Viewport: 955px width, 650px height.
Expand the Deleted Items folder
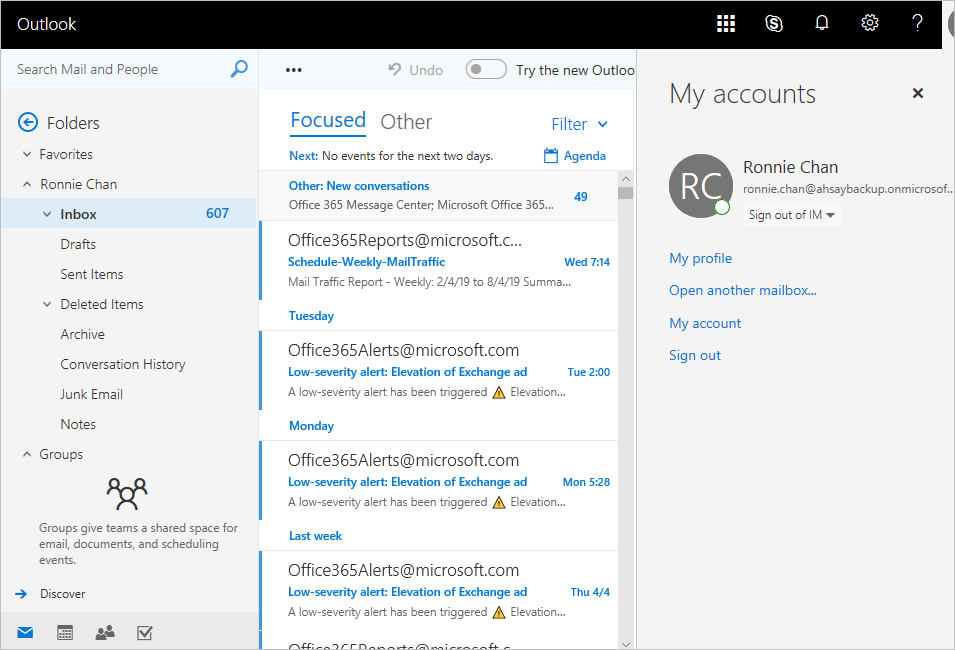[x=47, y=305]
